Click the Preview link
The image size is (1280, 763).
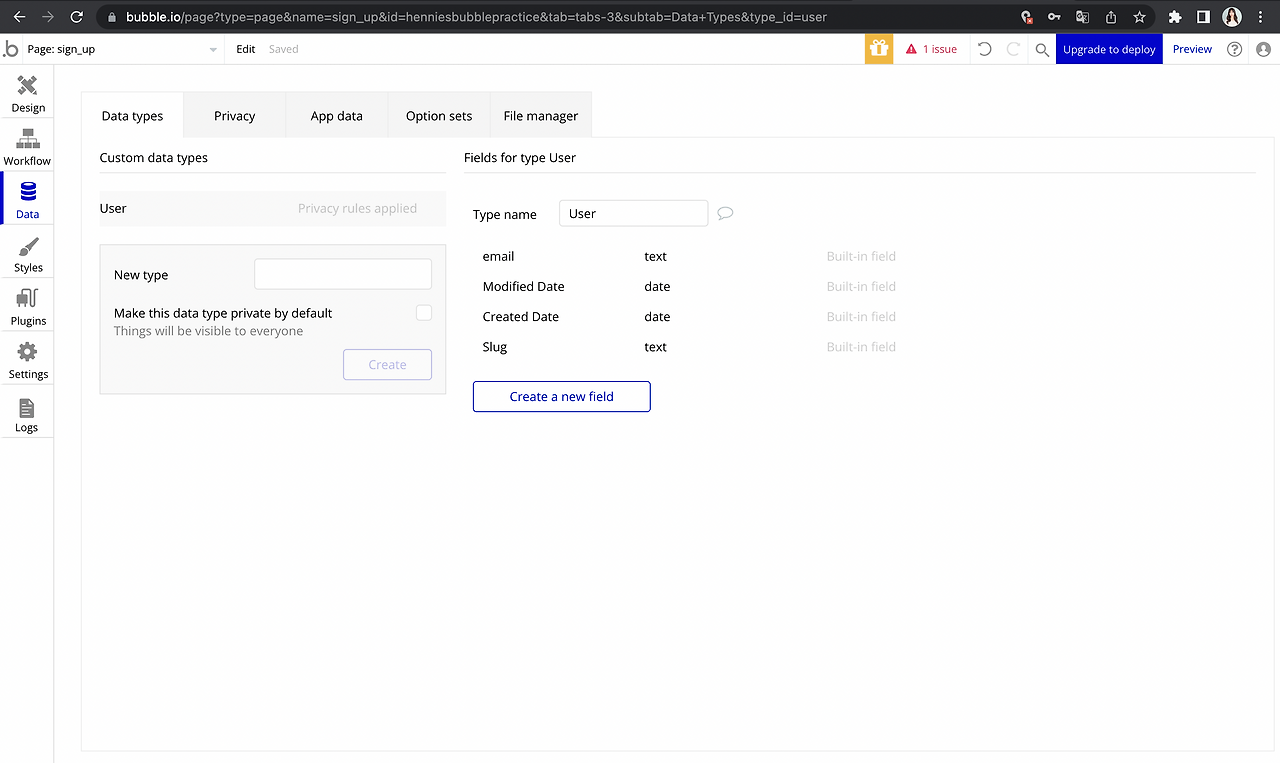[1192, 49]
